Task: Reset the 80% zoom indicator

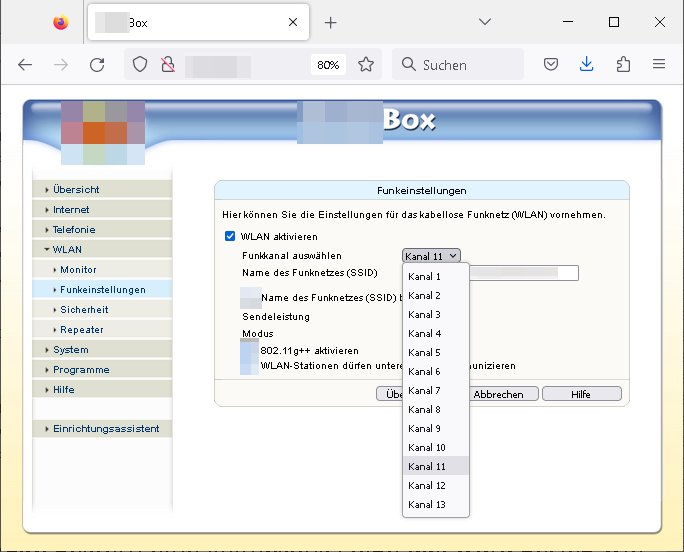Action: (x=328, y=65)
